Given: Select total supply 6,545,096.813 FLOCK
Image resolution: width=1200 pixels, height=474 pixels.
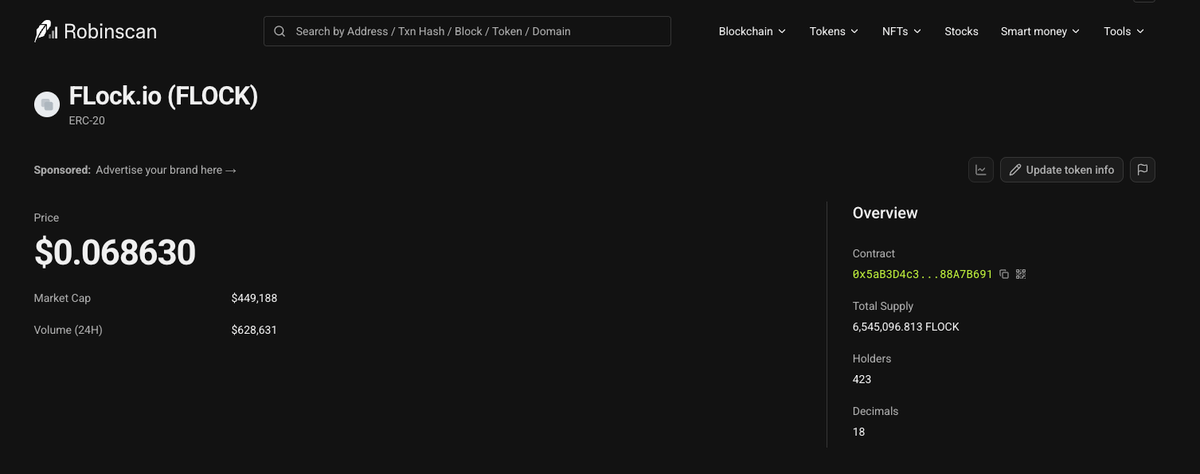Looking at the screenshot, I should click(906, 327).
